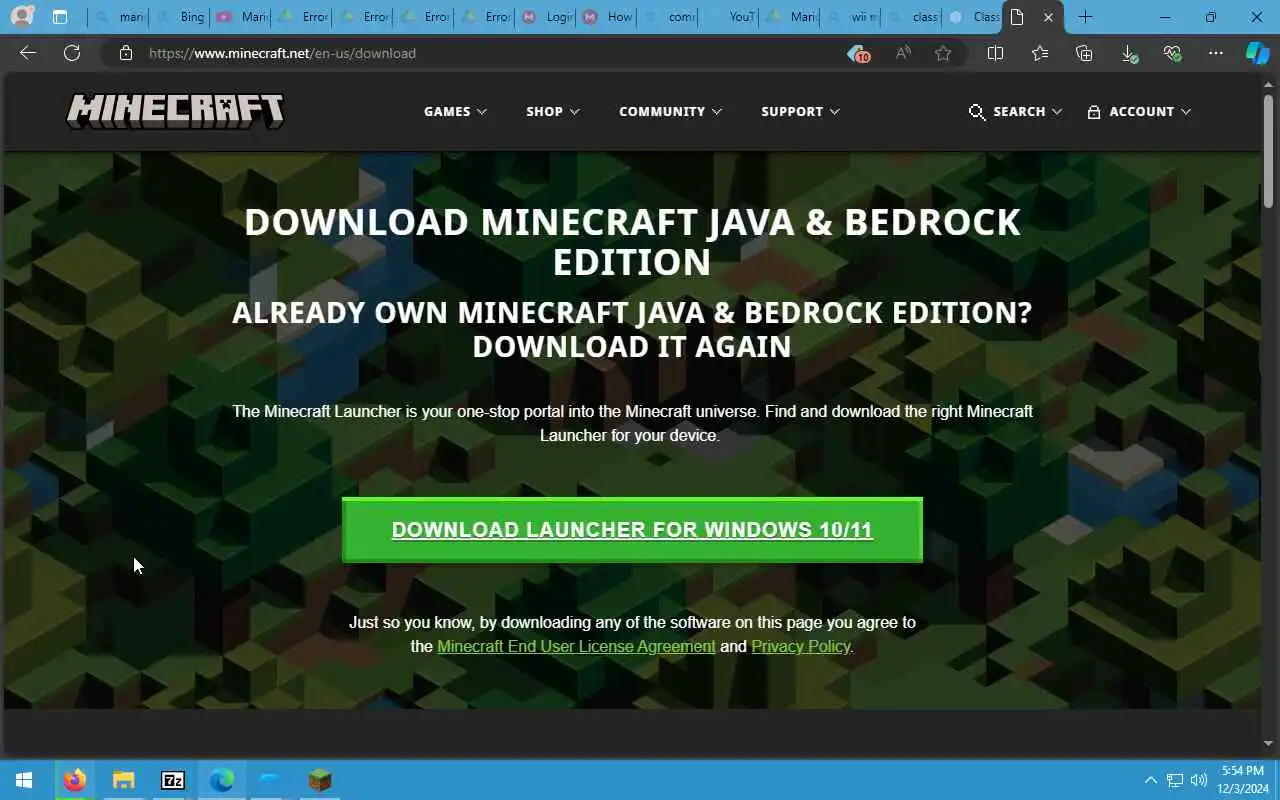Refresh the Minecraft download page
This screenshot has width=1280, height=800.
coord(72,53)
